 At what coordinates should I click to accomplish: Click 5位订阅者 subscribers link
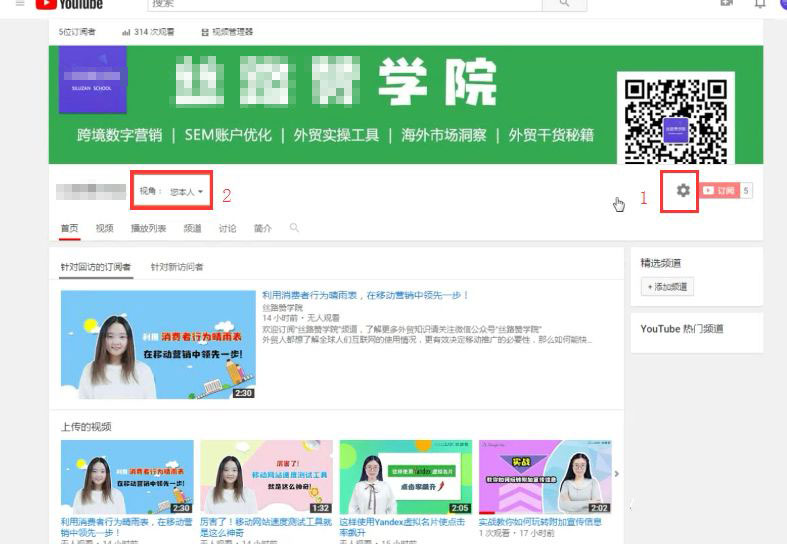tap(77, 32)
